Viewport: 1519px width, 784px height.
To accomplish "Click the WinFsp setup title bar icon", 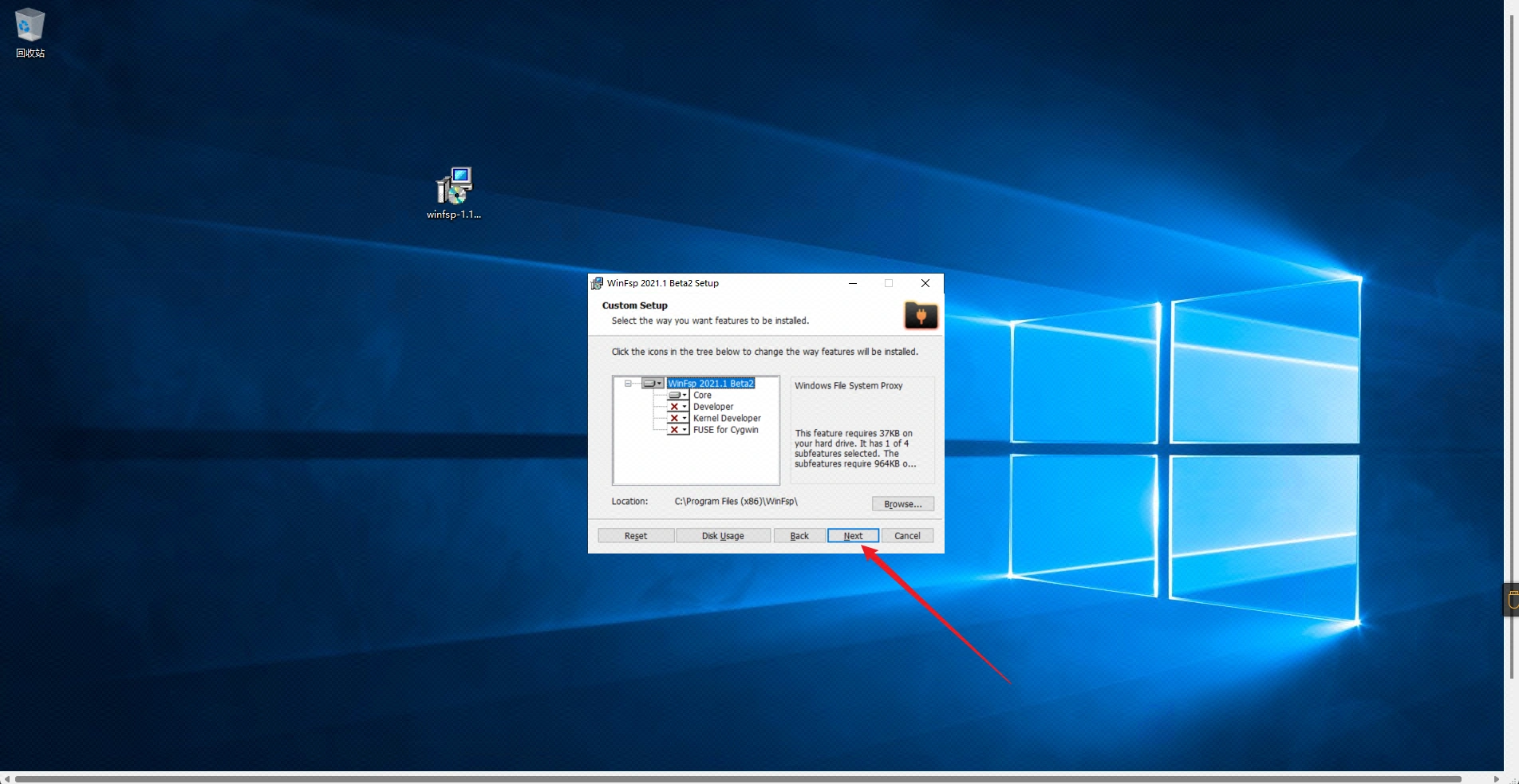I will 597,283.
